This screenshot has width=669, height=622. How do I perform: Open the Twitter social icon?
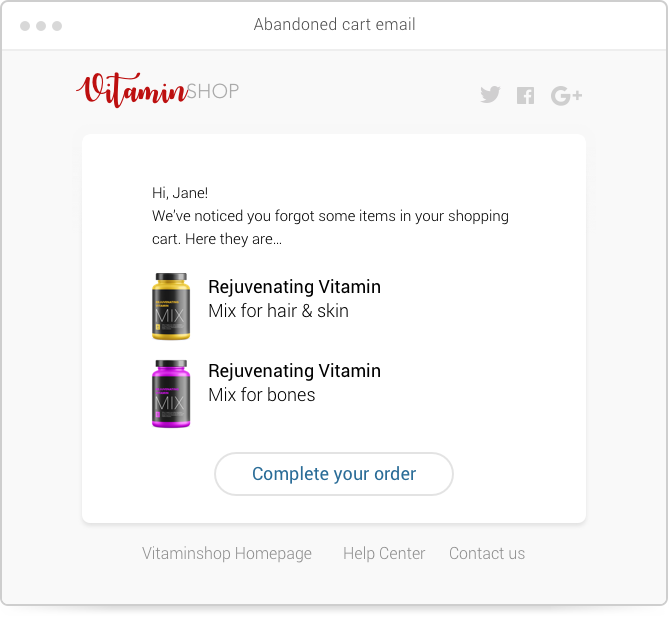[x=490, y=94]
